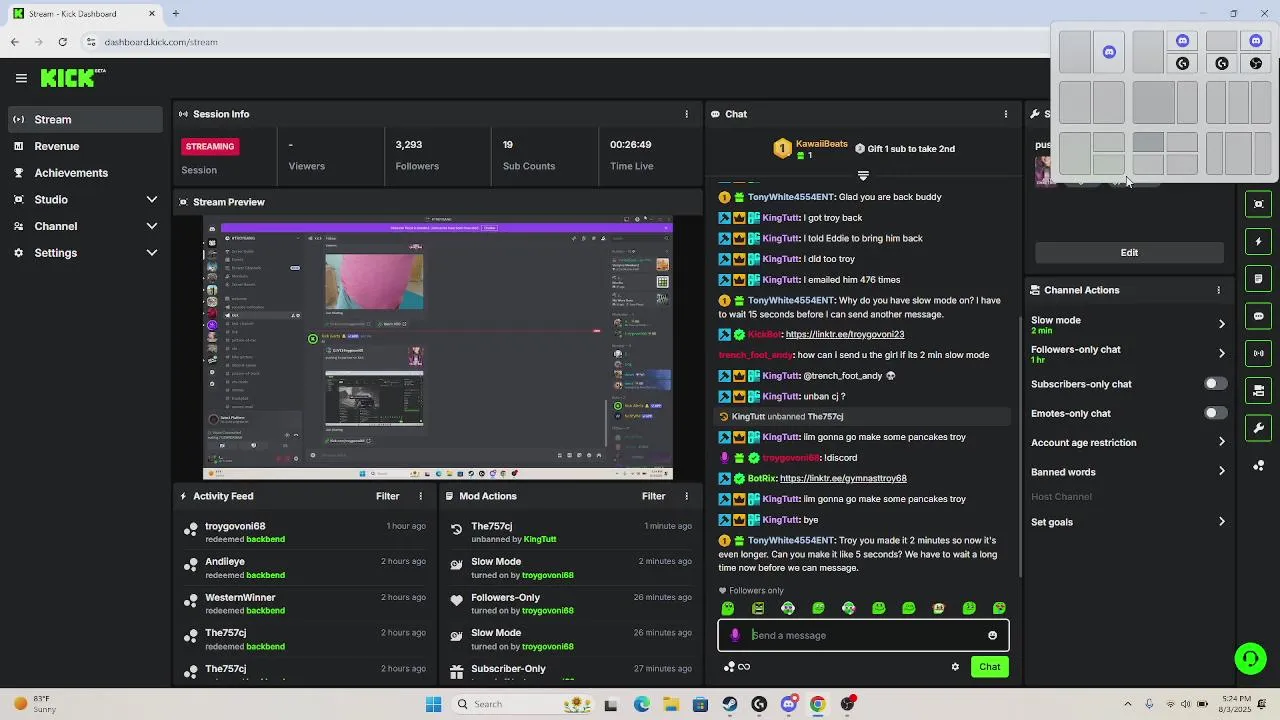Open the Chat panel three-dot menu
Image resolution: width=1280 pixels, height=720 pixels.
coord(1005,114)
